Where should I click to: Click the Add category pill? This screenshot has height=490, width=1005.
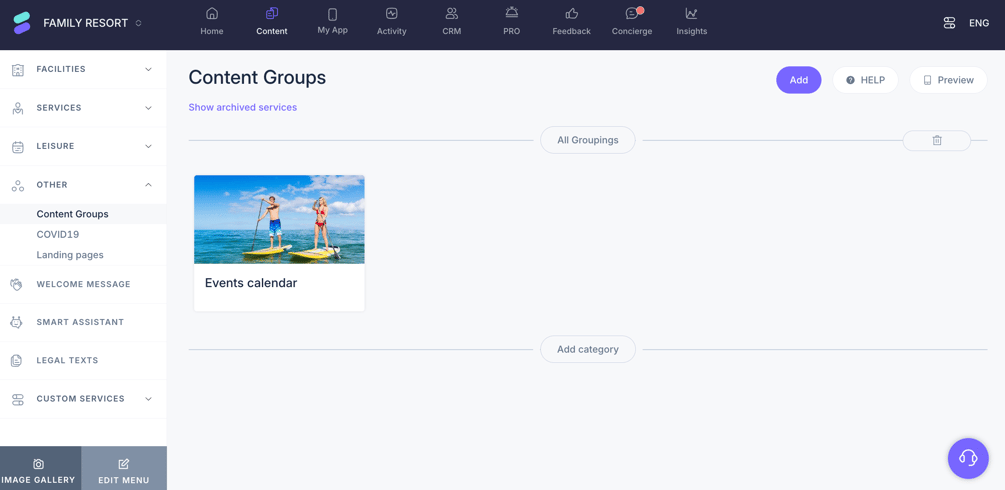(588, 350)
